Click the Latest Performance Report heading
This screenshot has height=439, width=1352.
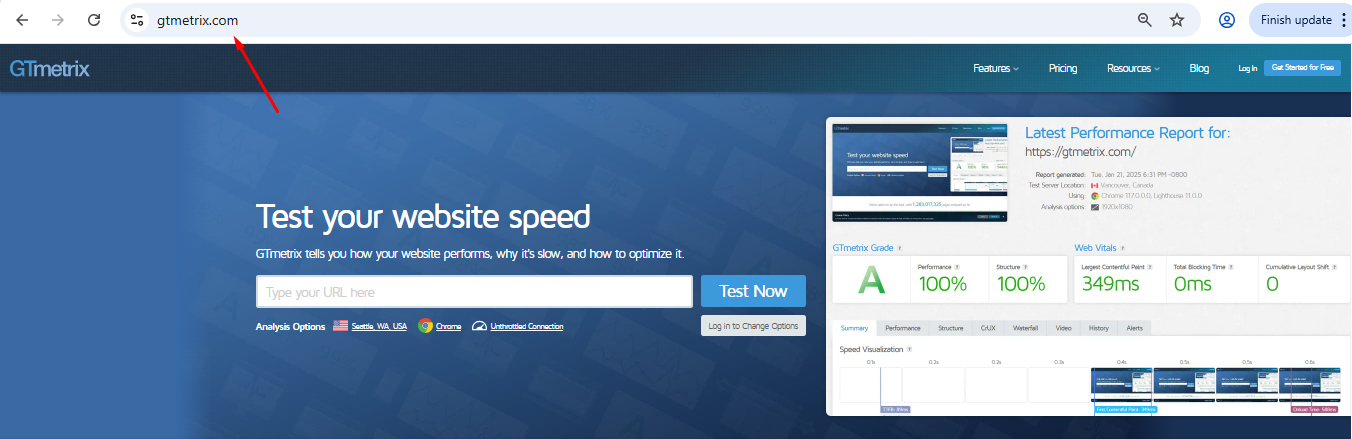click(x=1128, y=133)
